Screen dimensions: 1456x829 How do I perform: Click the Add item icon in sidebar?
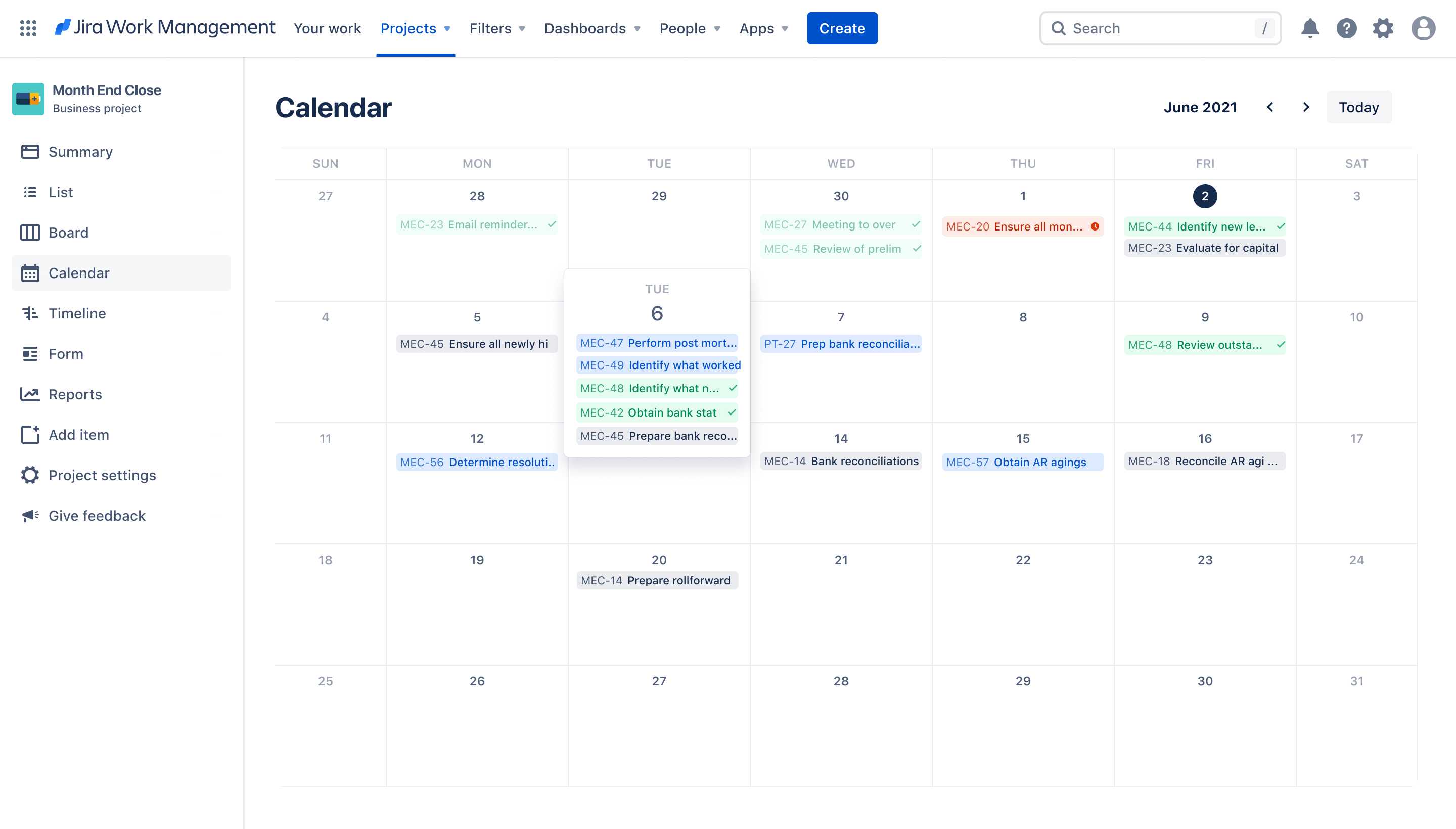click(30, 434)
